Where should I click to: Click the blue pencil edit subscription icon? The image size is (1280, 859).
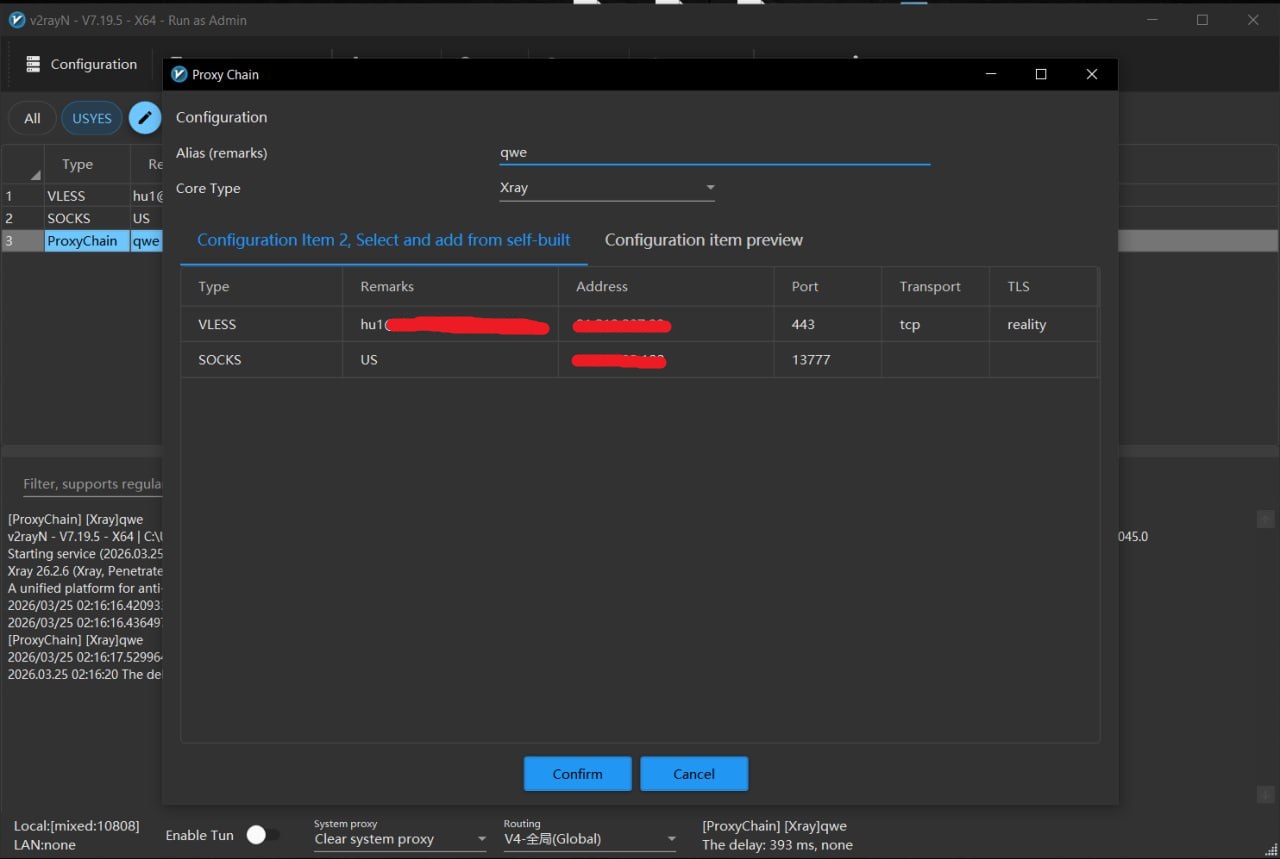click(x=145, y=118)
